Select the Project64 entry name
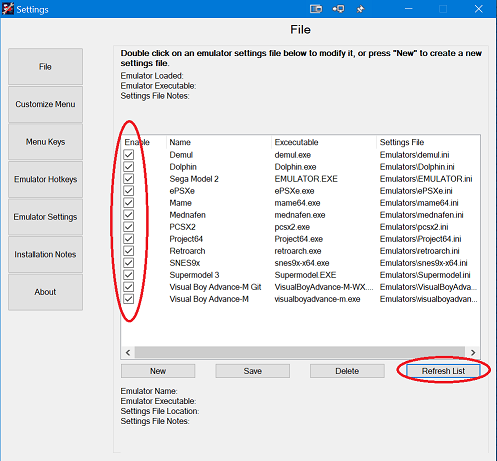Image resolution: width=497 pixels, height=461 pixels. [x=186, y=239]
